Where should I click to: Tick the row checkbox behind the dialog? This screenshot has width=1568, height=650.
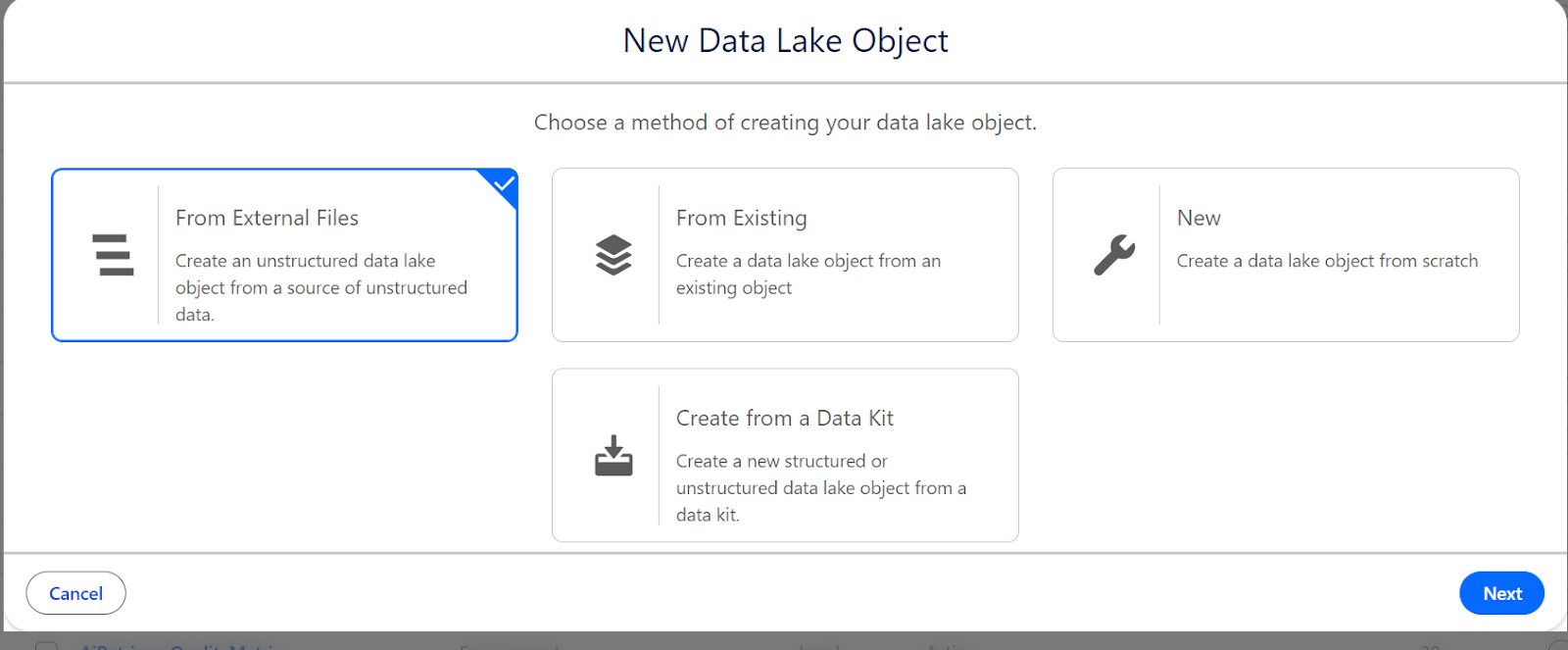coord(46,646)
